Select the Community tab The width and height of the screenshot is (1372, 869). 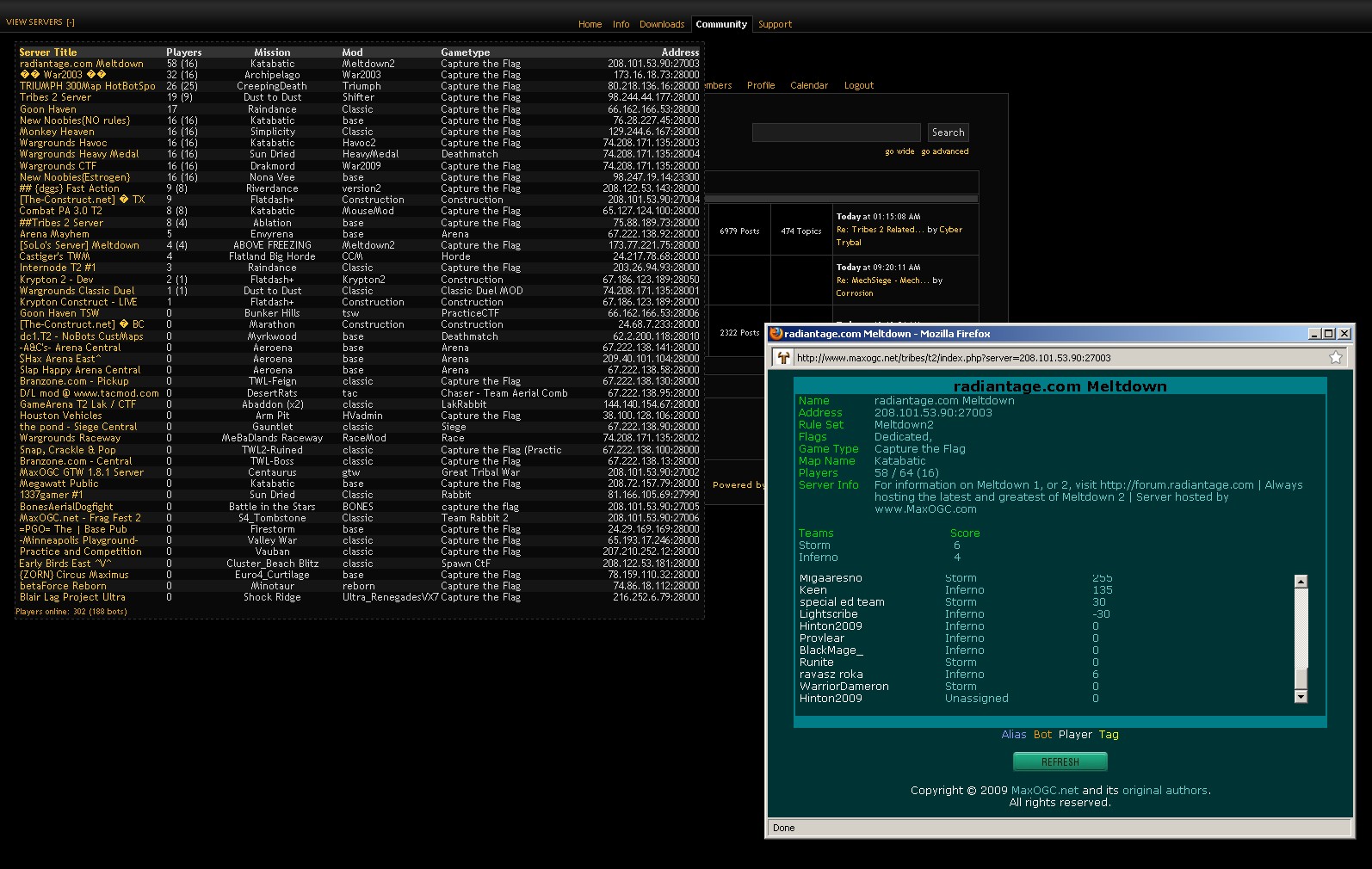pos(721,24)
